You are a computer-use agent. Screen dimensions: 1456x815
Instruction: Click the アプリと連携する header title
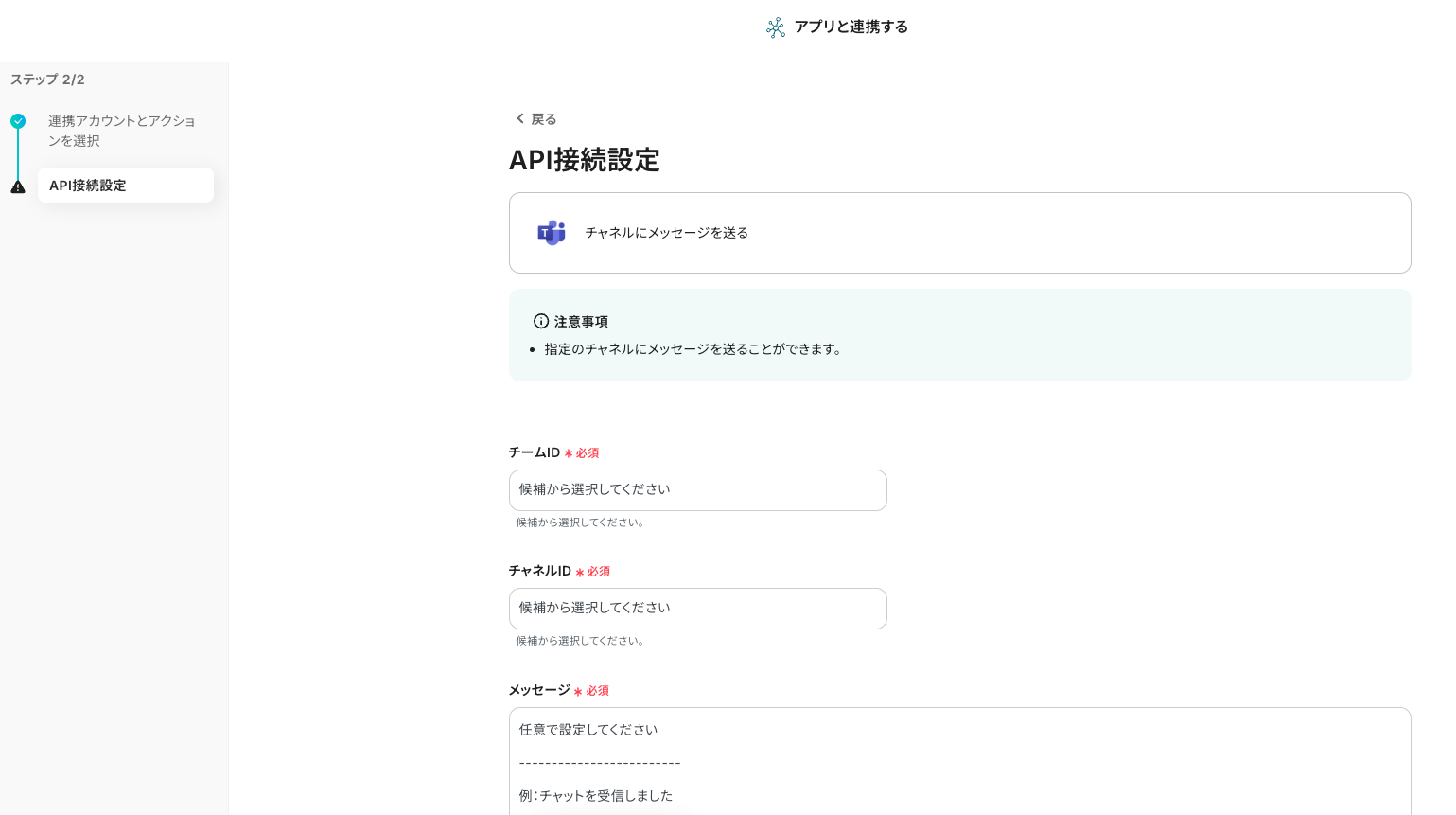click(x=851, y=27)
